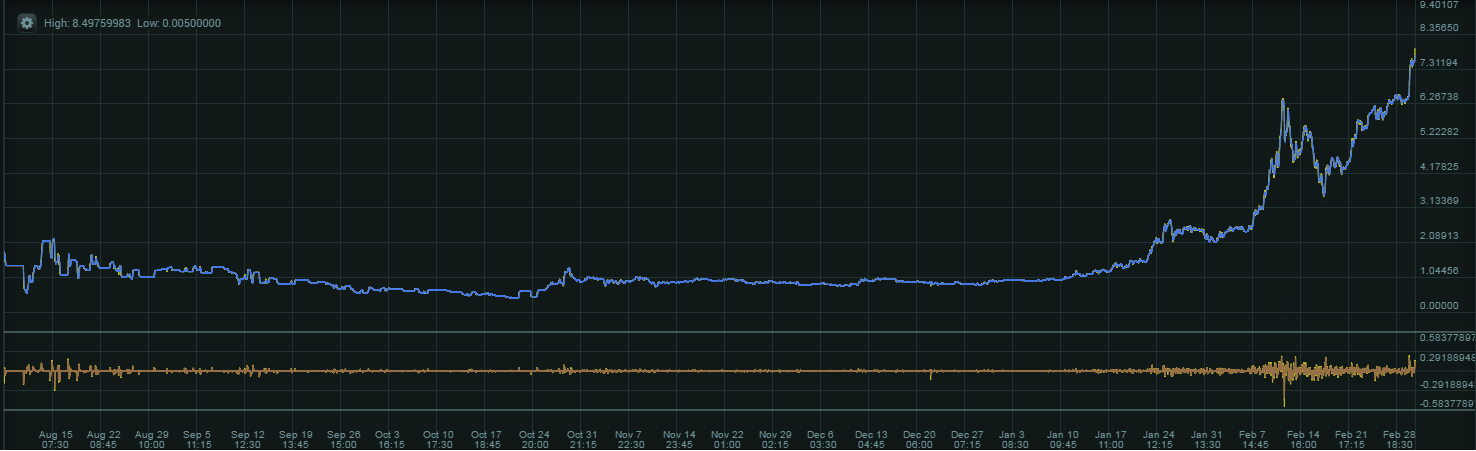Select the Feb 14 16:00 time label

pos(1303,440)
